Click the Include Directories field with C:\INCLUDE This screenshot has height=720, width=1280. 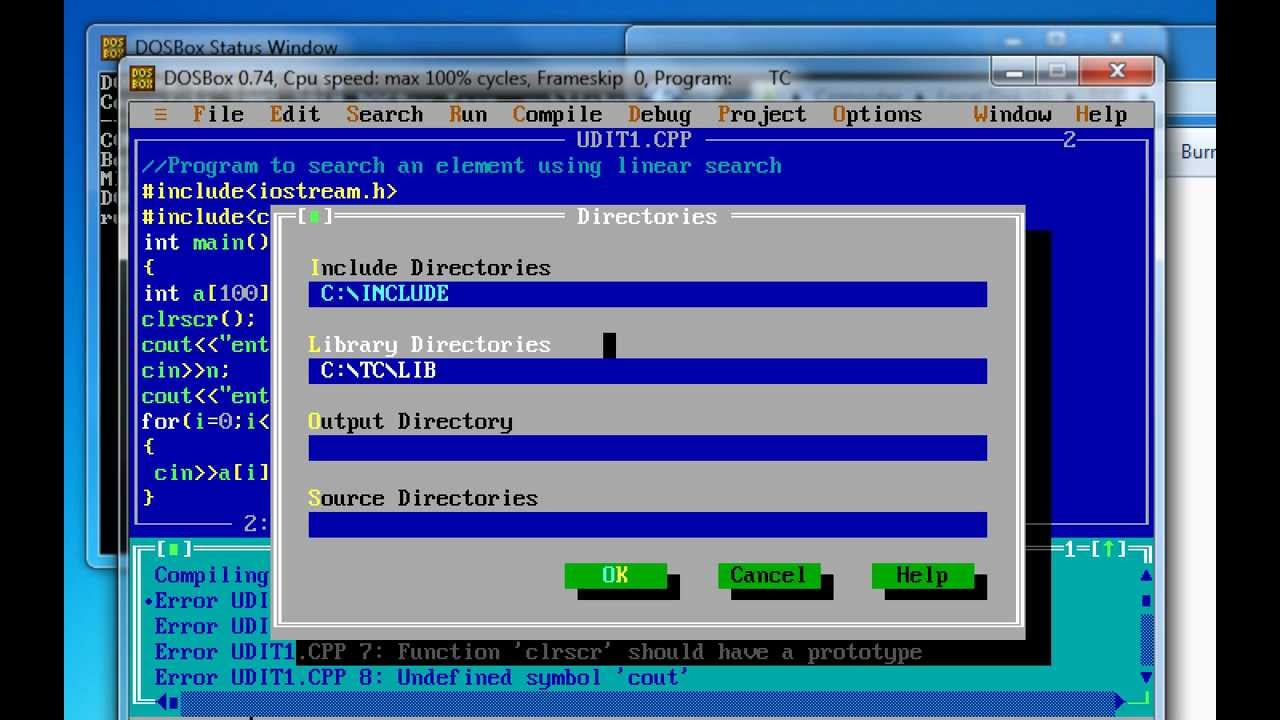coord(647,294)
